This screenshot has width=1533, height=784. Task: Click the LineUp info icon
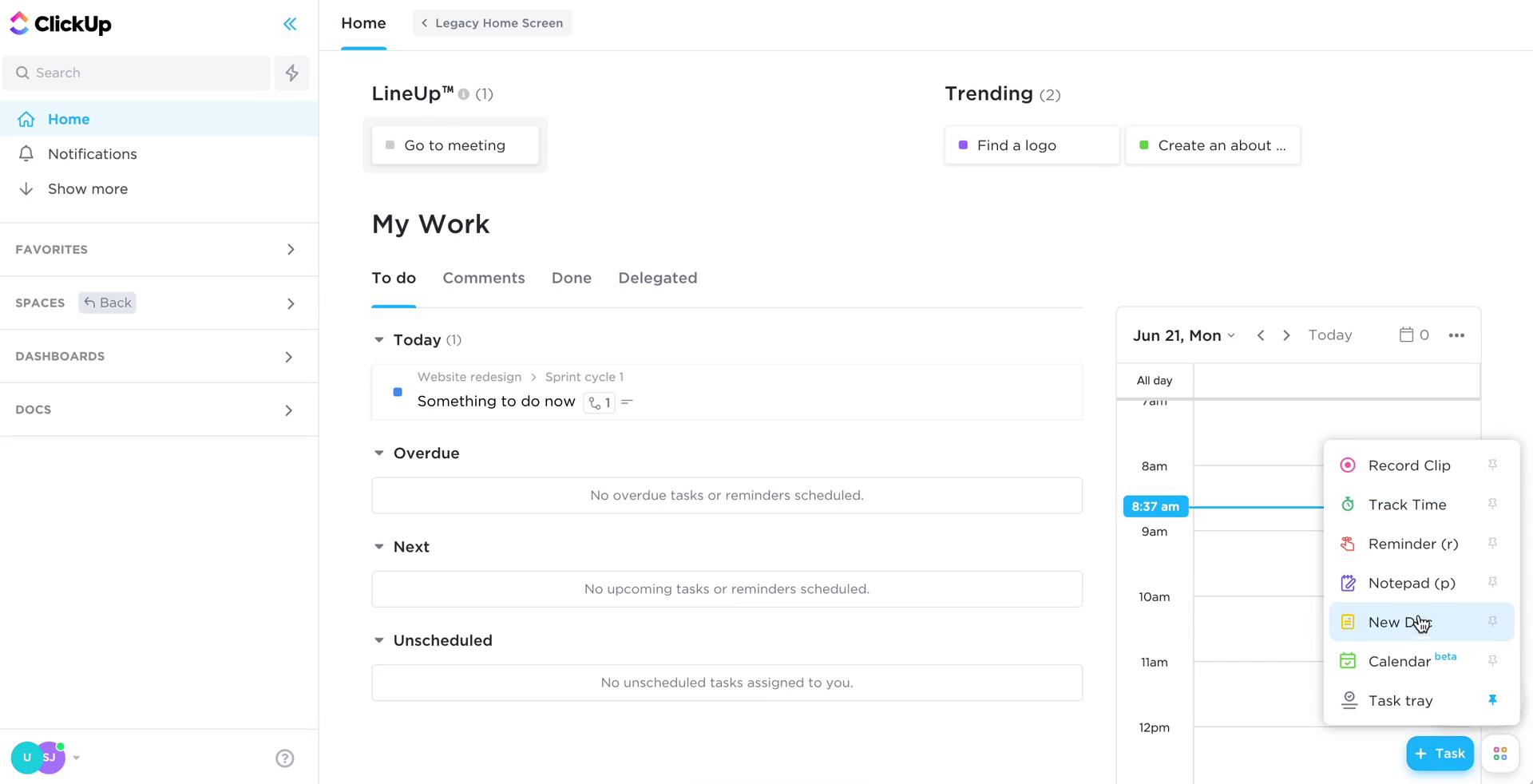click(x=464, y=94)
